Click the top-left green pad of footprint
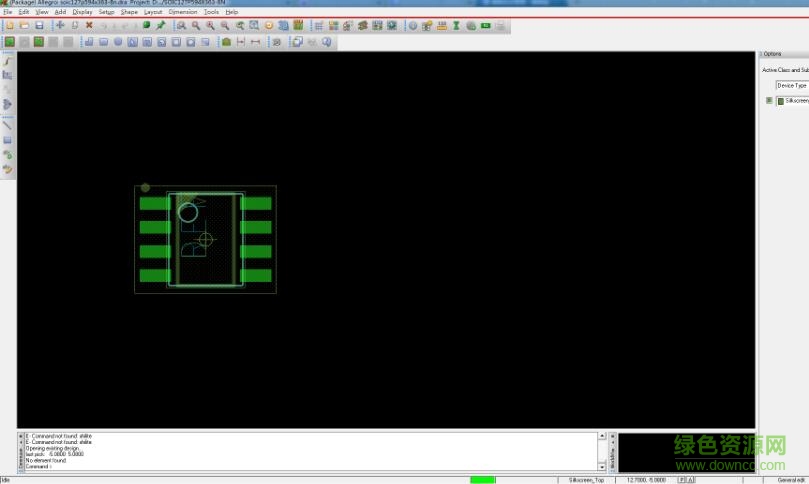 click(154, 203)
